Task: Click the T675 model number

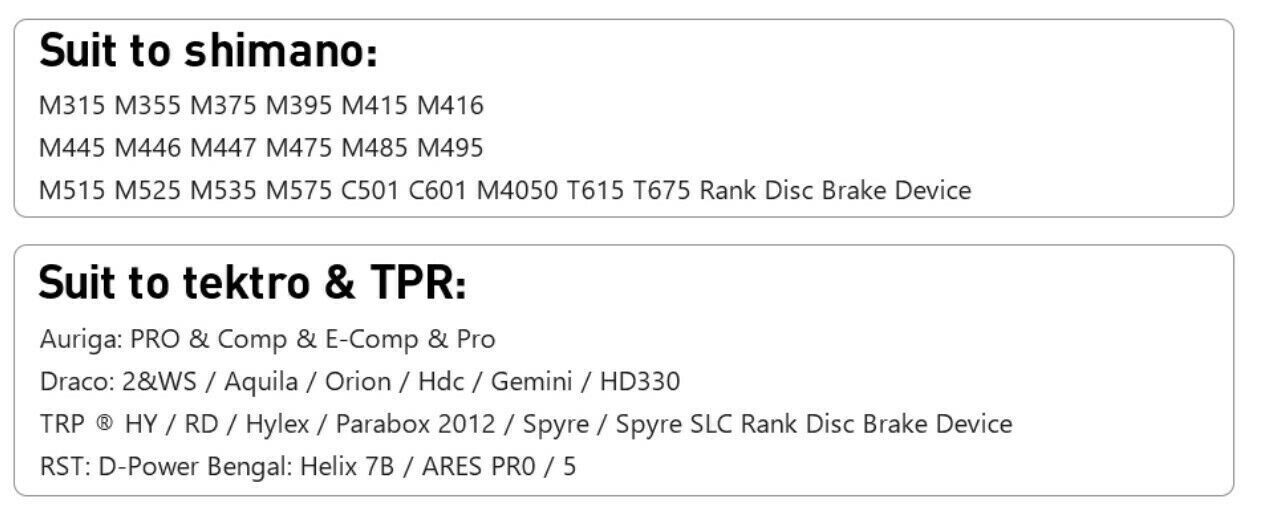Action: (662, 190)
